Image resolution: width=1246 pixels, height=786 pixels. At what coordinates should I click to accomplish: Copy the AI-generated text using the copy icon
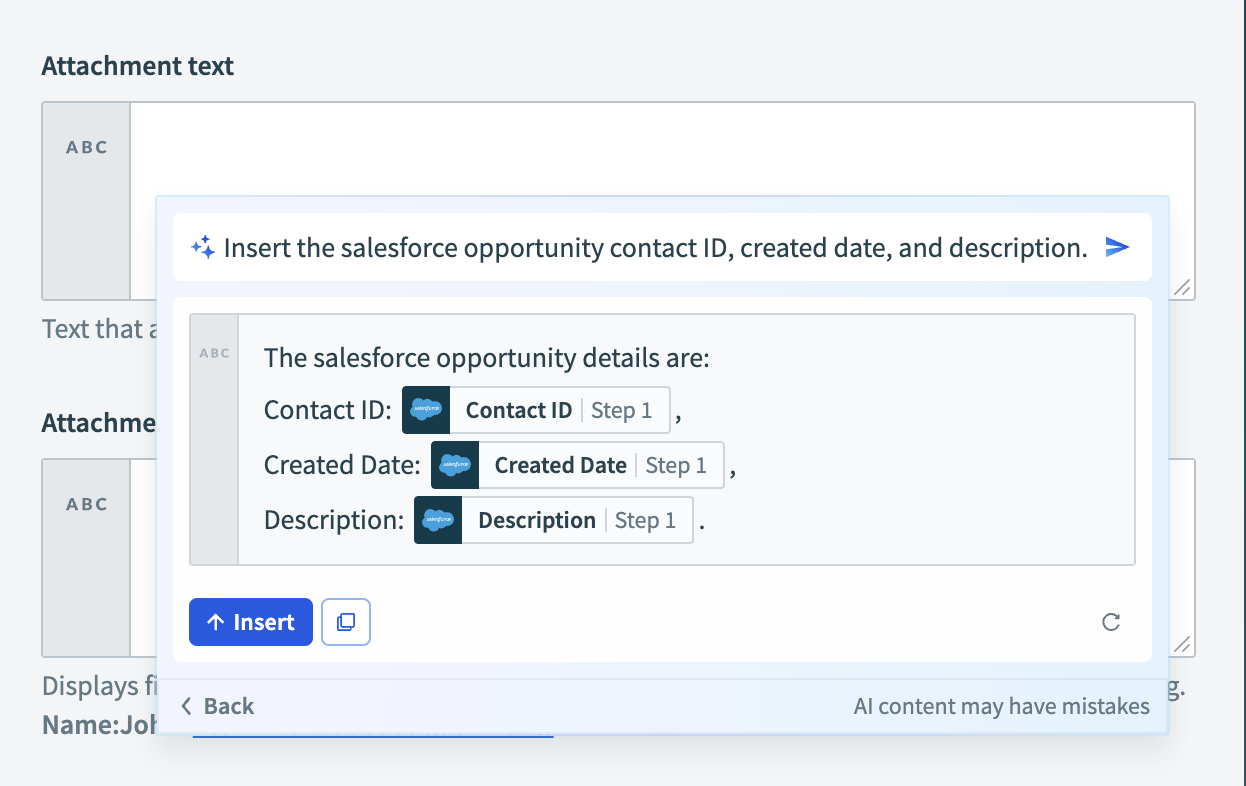345,621
